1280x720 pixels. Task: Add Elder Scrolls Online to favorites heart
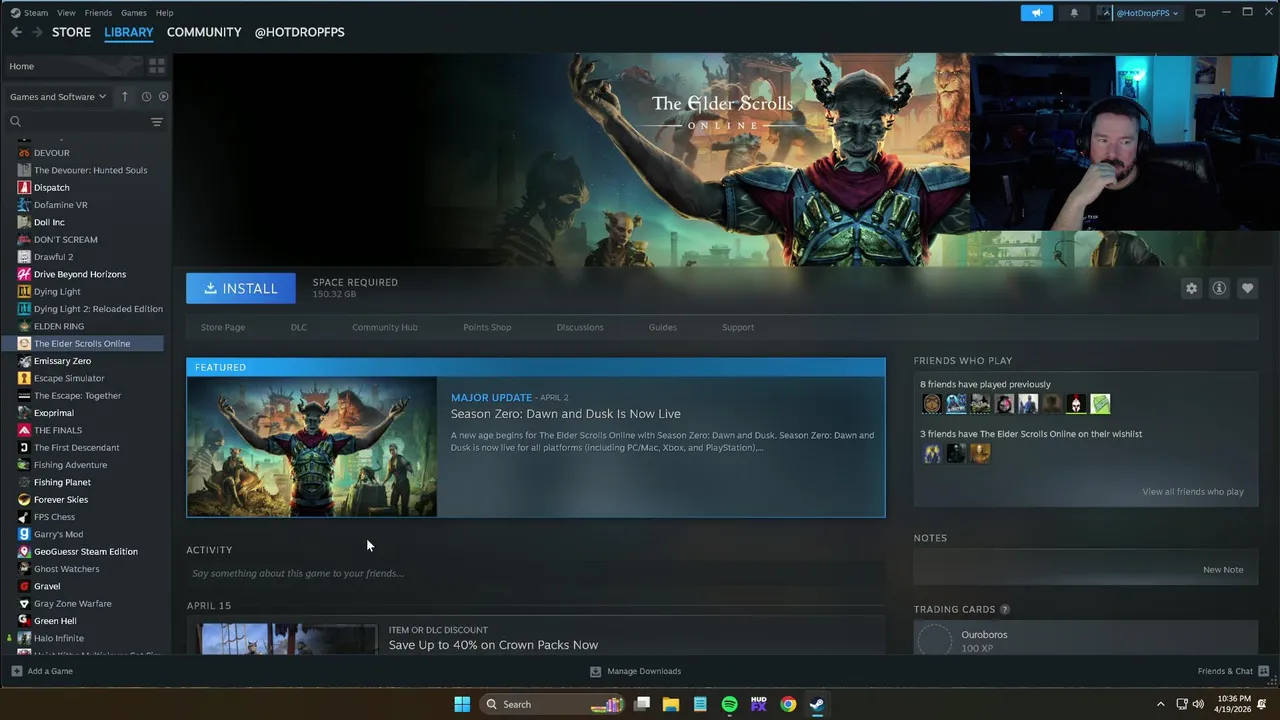[1247, 288]
